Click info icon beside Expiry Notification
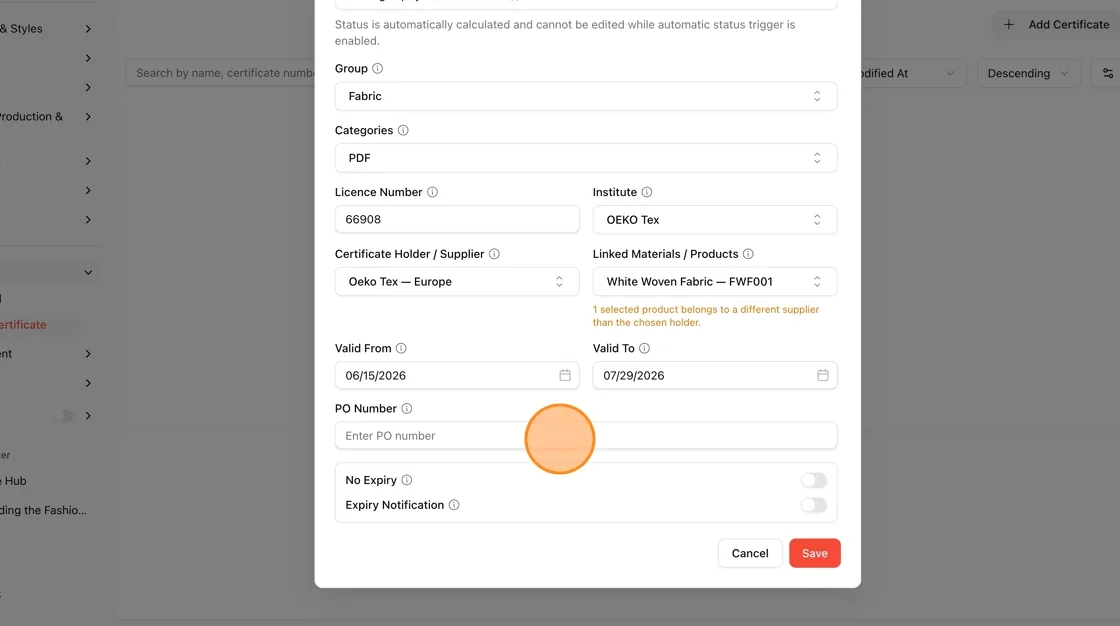The width and height of the screenshot is (1120, 626). pos(454,505)
